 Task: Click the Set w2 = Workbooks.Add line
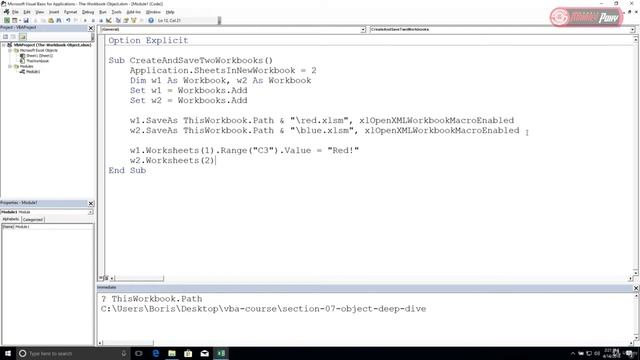pos(189,100)
